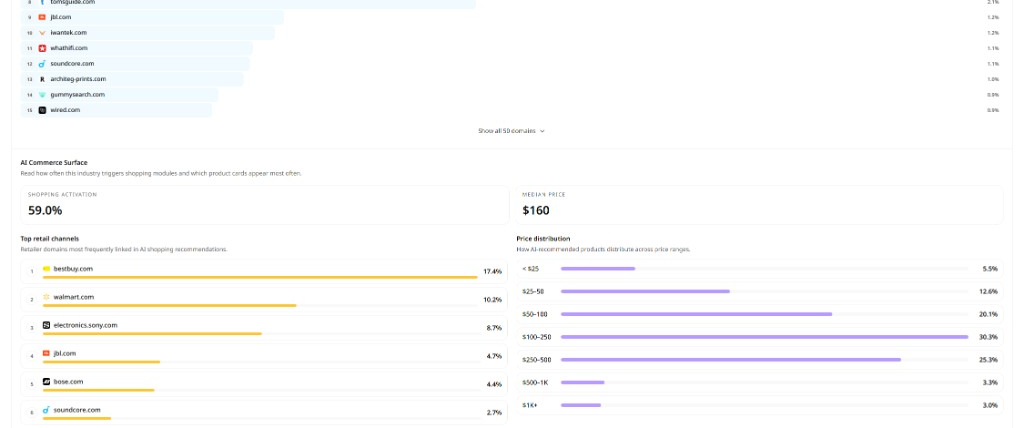The width and height of the screenshot is (1024, 428).
Task: Click the whathifi.com red star icon
Action: click(x=42, y=48)
